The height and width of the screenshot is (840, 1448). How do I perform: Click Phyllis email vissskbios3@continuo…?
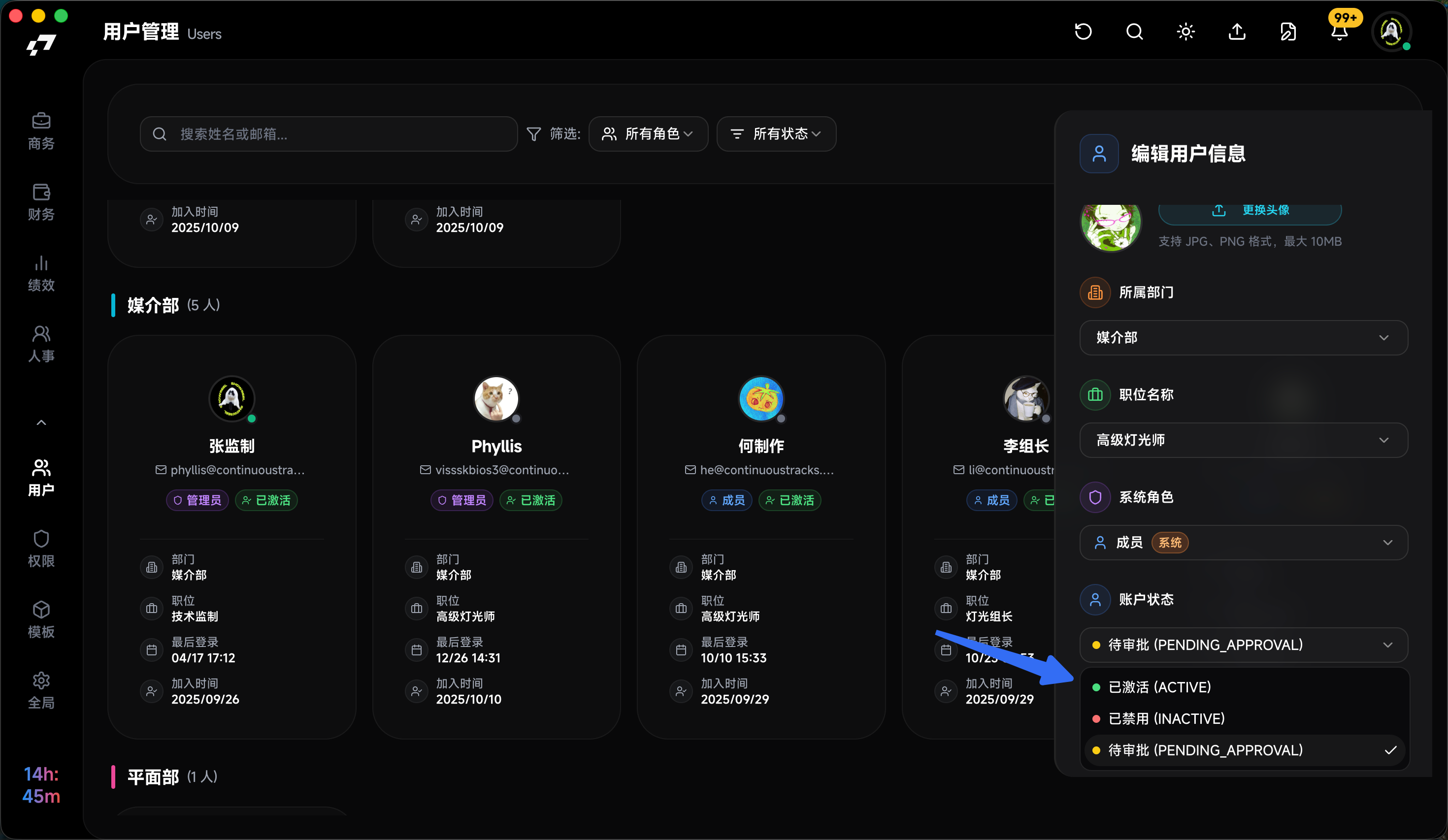[494, 470]
